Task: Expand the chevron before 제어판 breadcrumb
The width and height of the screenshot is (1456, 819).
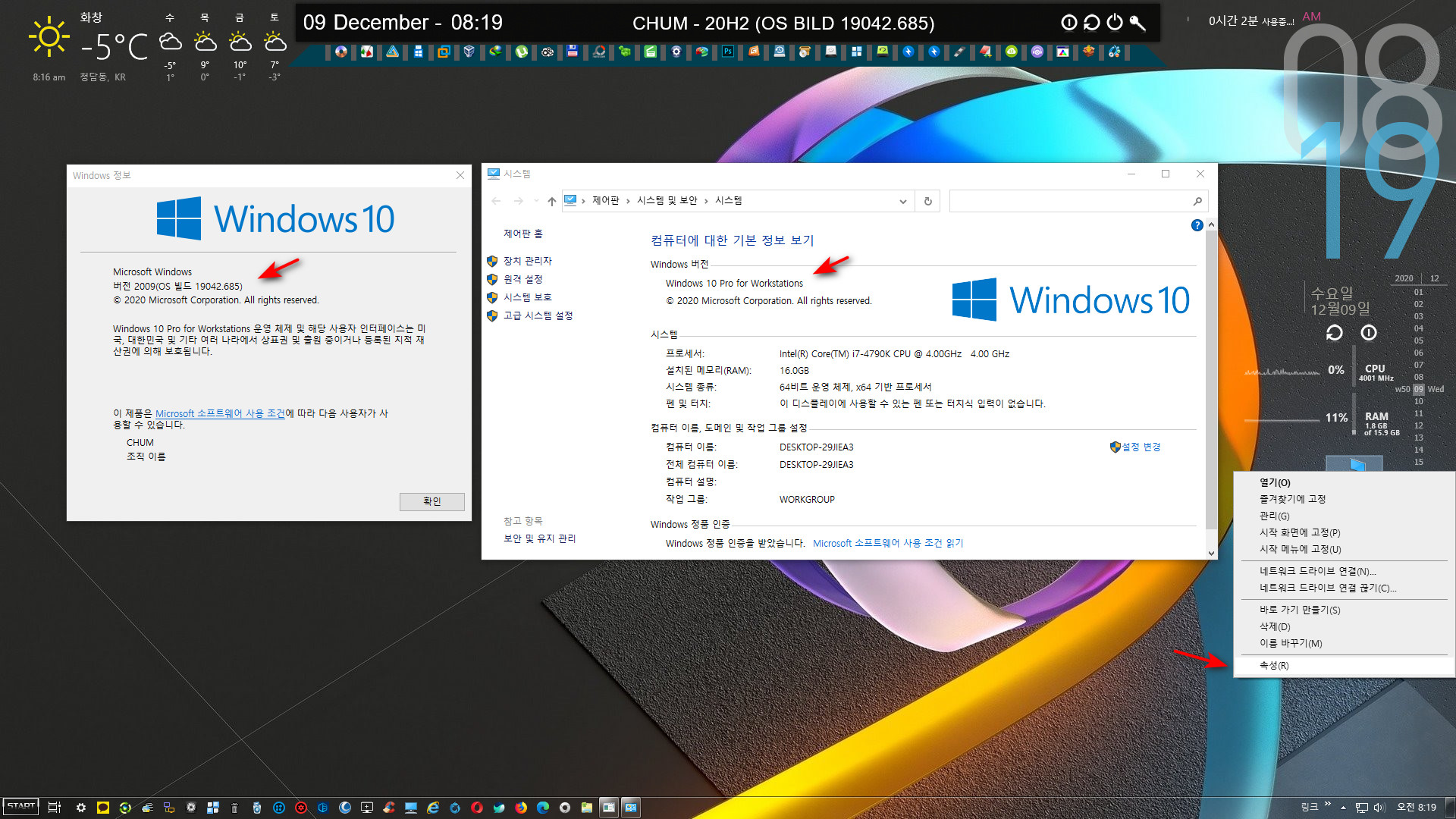Action: point(583,201)
